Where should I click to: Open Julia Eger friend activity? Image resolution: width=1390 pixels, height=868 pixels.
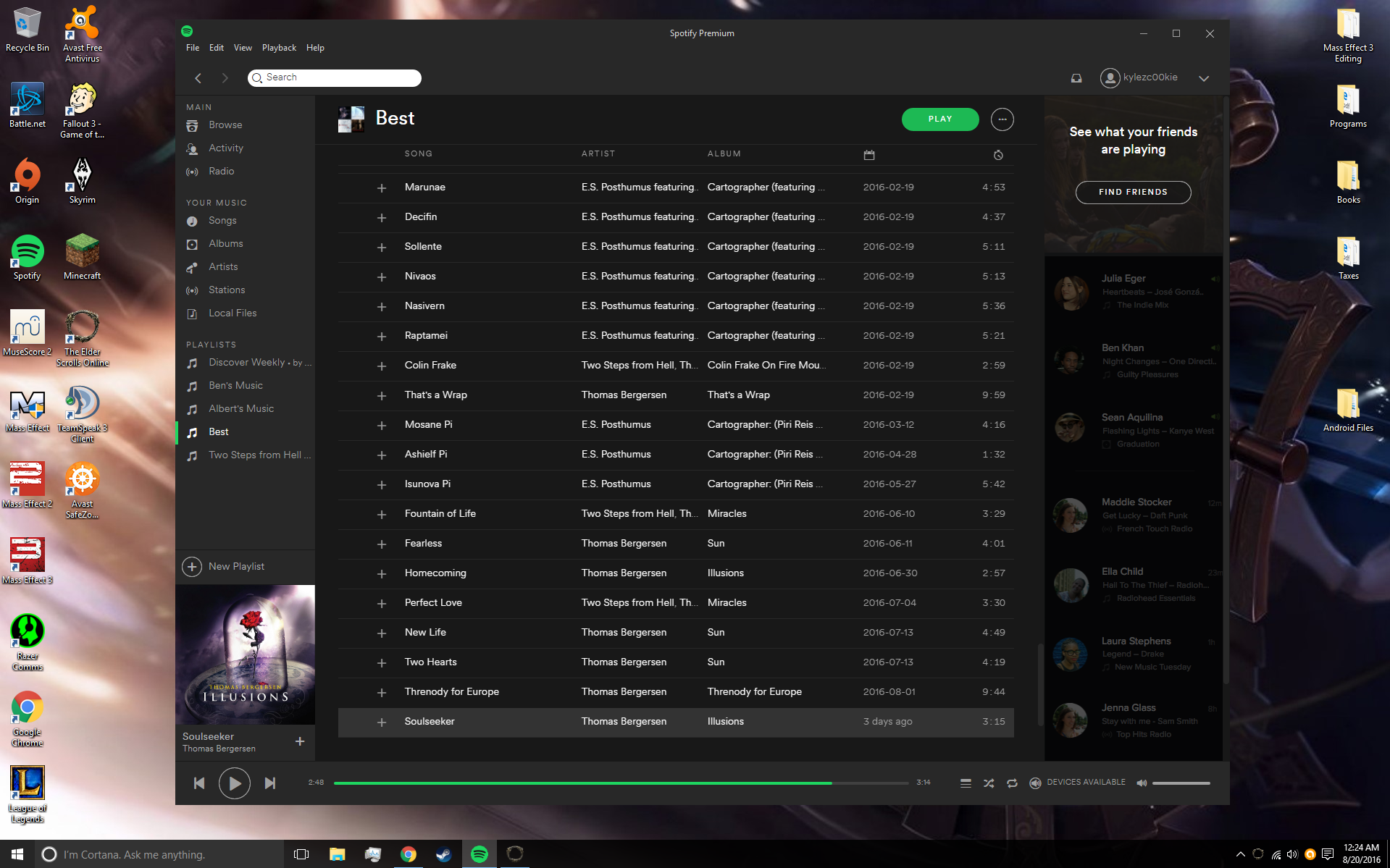point(1134,292)
